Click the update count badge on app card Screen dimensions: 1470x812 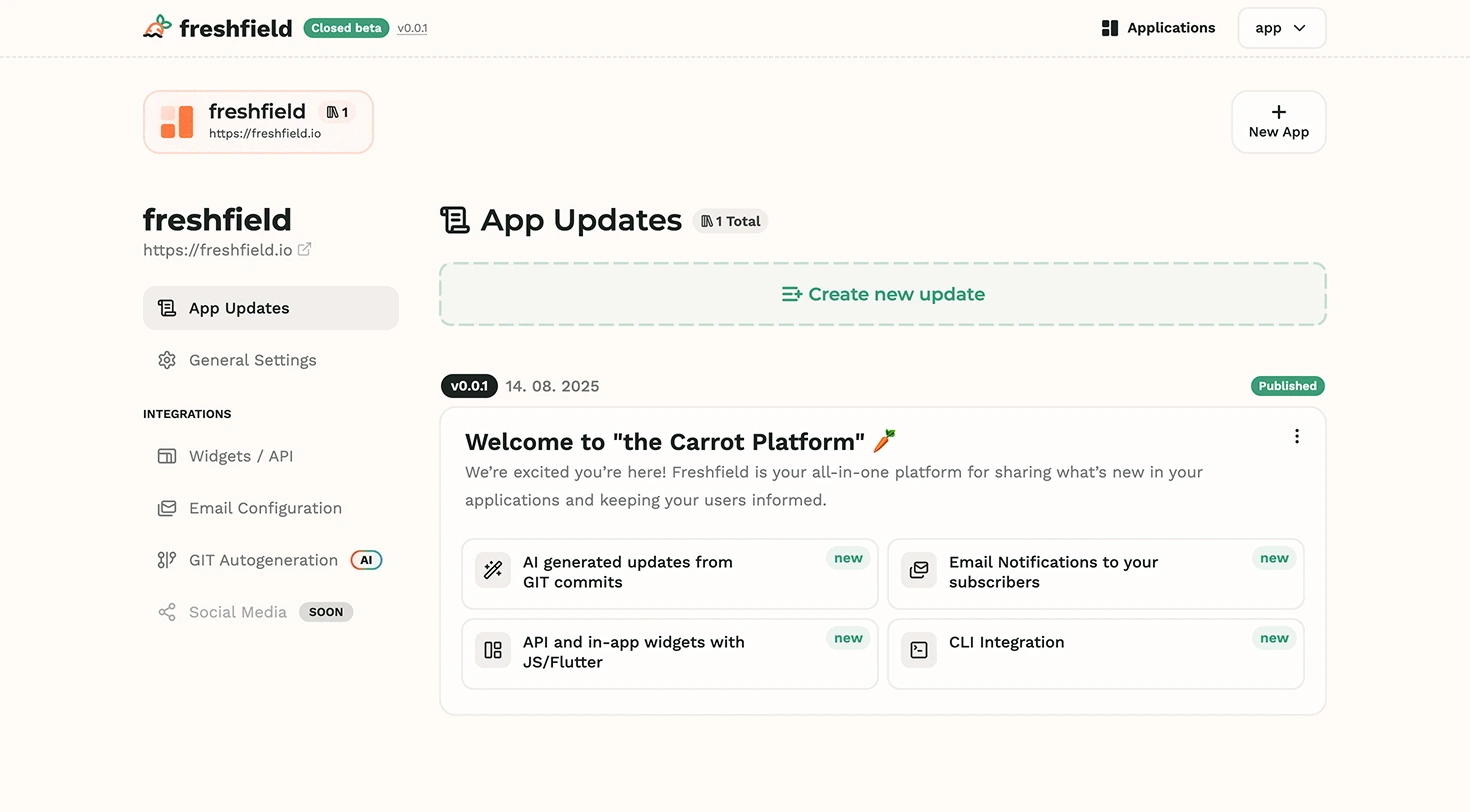337,112
